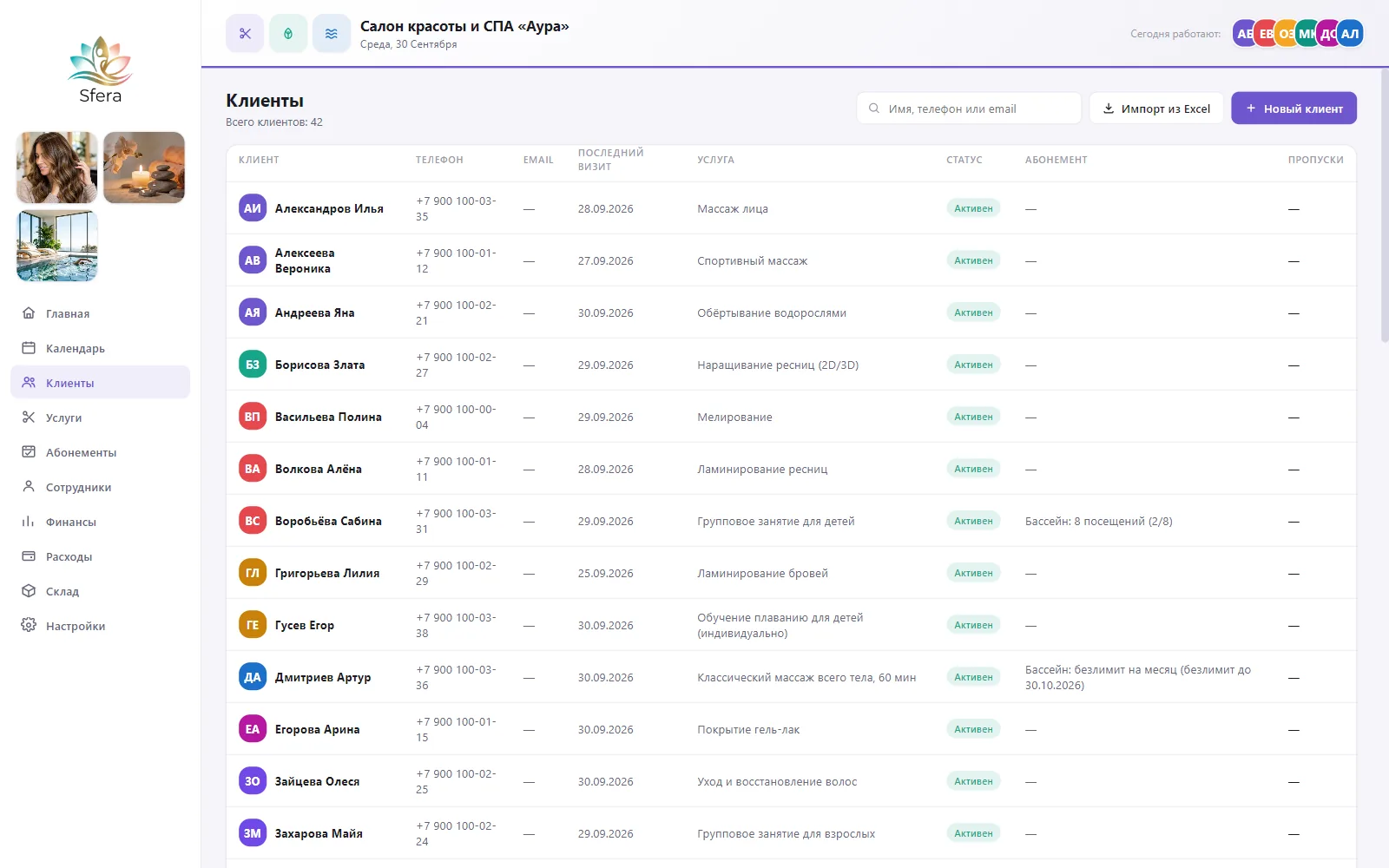Click Активен status of Воробьёва Сабина
The height and width of the screenshot is (868, 1389).
tap(973, 521)
